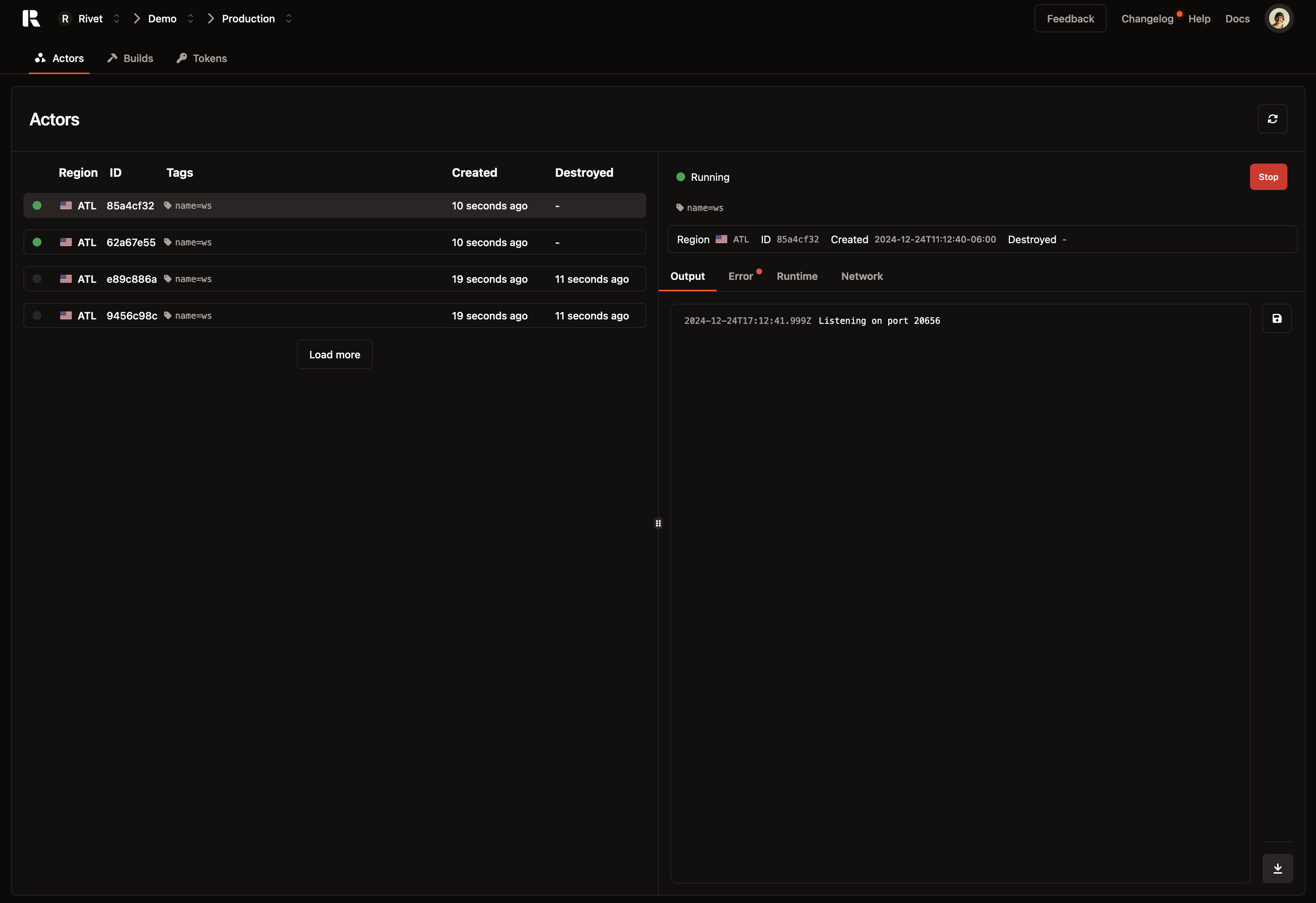Click the Load more button
The width and height of the screenshot is (1316, 903).
334,355
